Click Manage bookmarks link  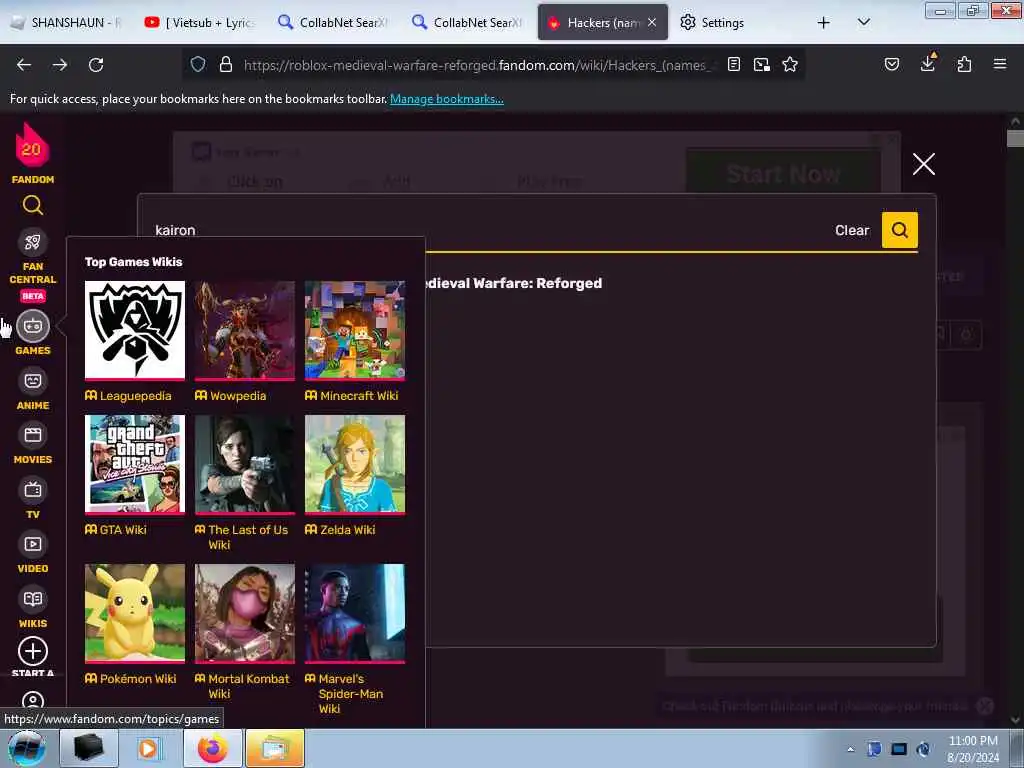[x=447, y=99]
